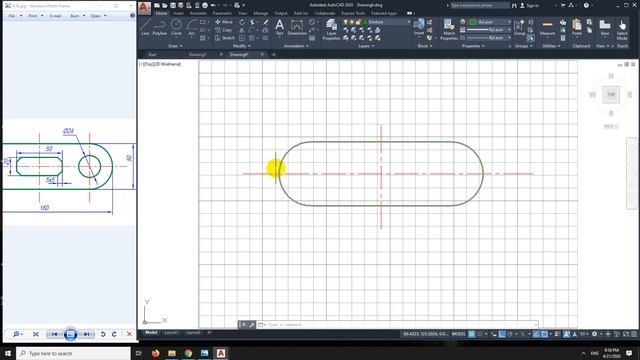Click the Stretch tool

point(224,38)
